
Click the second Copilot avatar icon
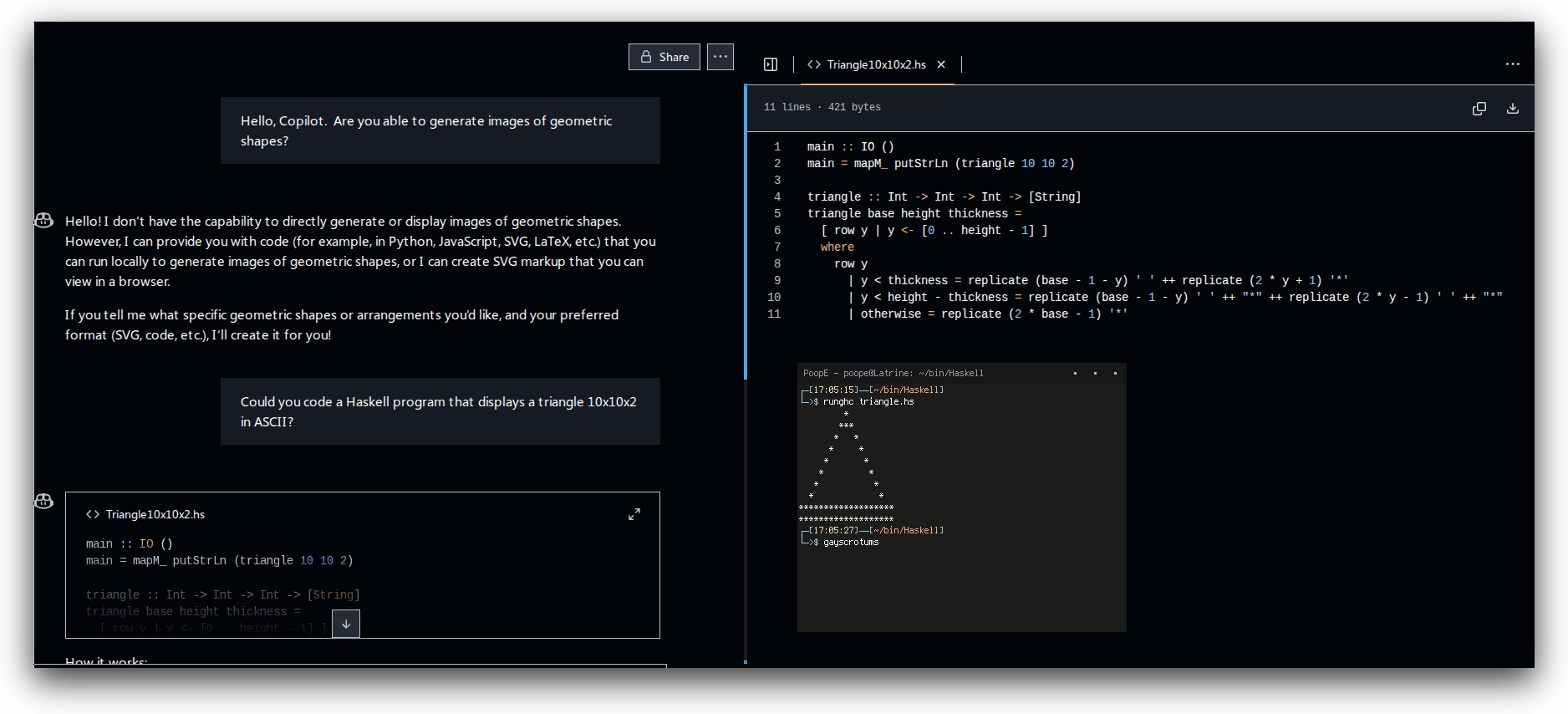[44, 501]
